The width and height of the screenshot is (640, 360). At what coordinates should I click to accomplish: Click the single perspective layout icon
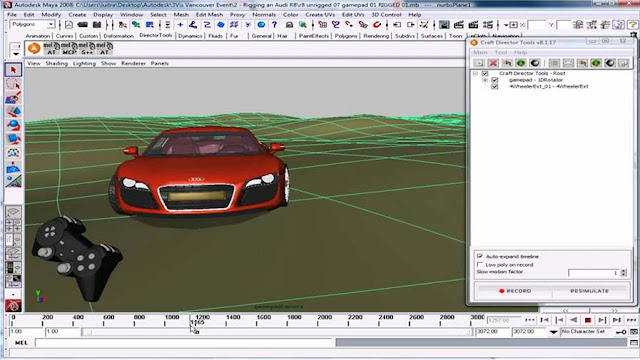tap(13, 212)
